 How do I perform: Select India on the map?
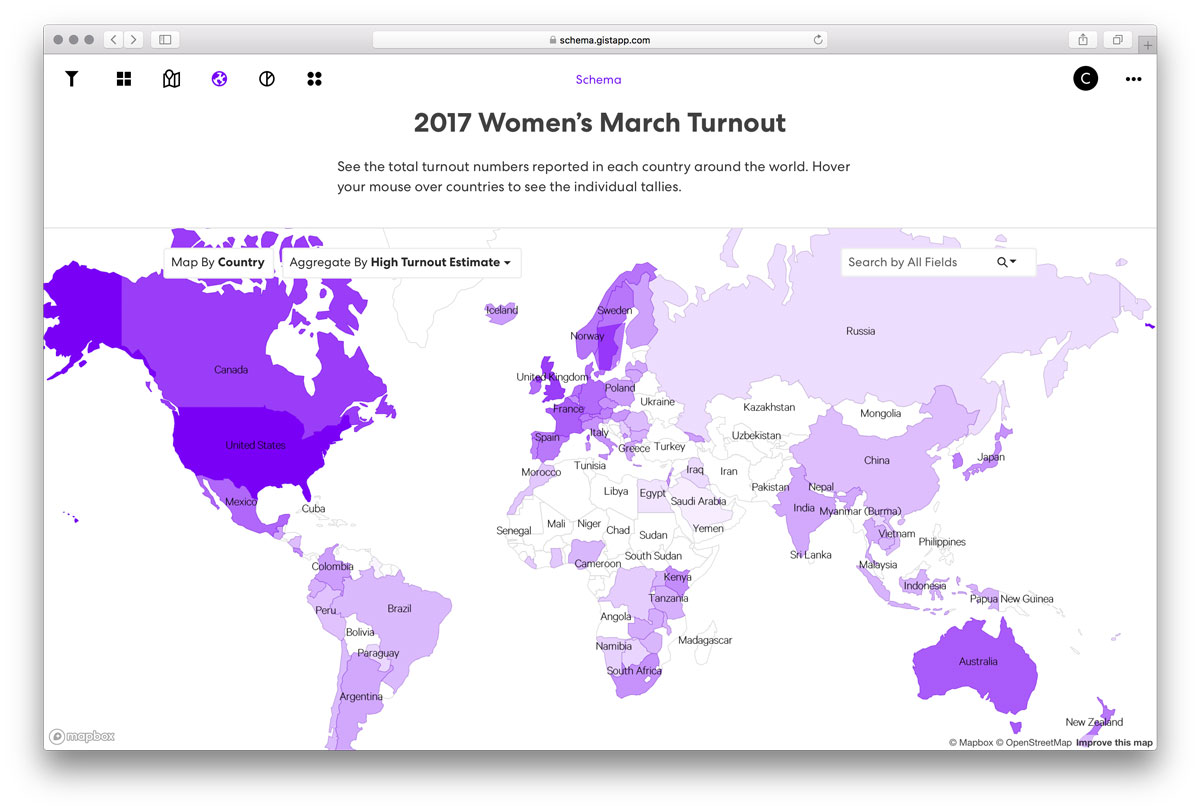[804, 508]
